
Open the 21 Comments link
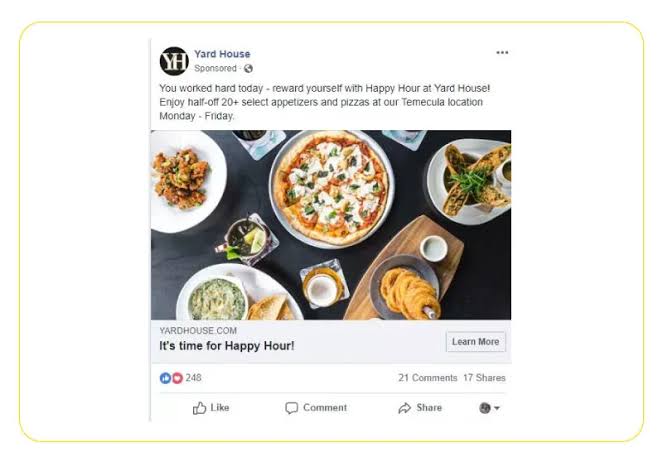(x=427, y=378)
